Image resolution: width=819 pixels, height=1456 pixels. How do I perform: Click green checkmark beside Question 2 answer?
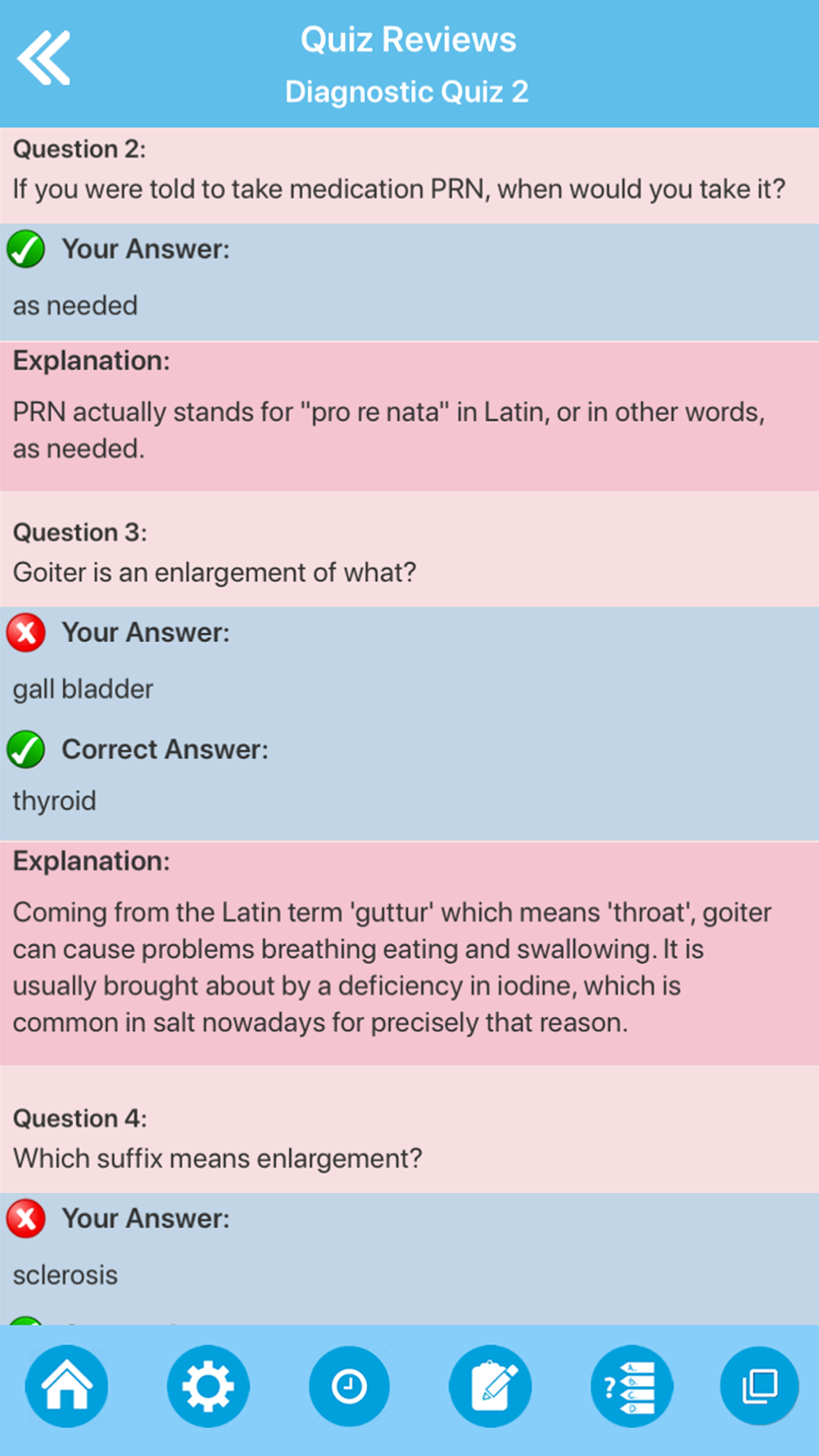point(26,249)
